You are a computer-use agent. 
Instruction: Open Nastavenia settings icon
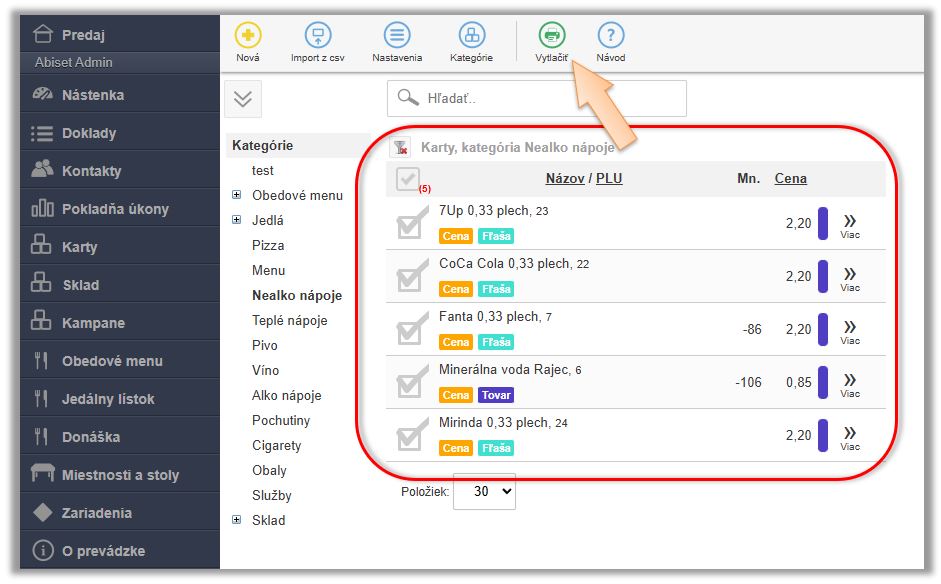(397, 36)
